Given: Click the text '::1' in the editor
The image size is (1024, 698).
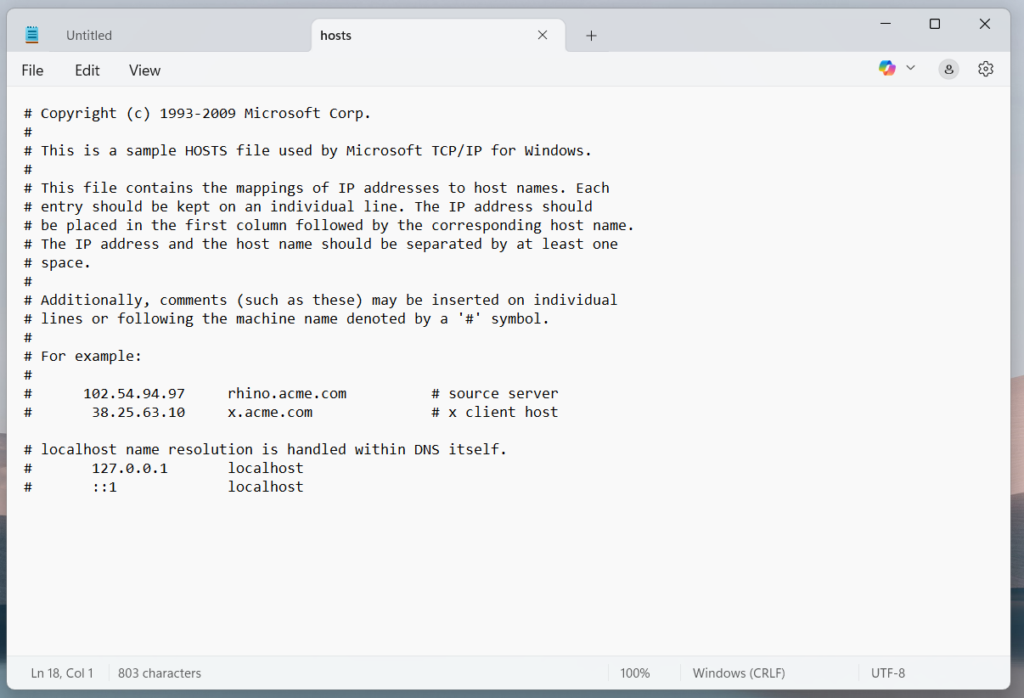Looking at the screenshot, I should (x=104, y=487).
